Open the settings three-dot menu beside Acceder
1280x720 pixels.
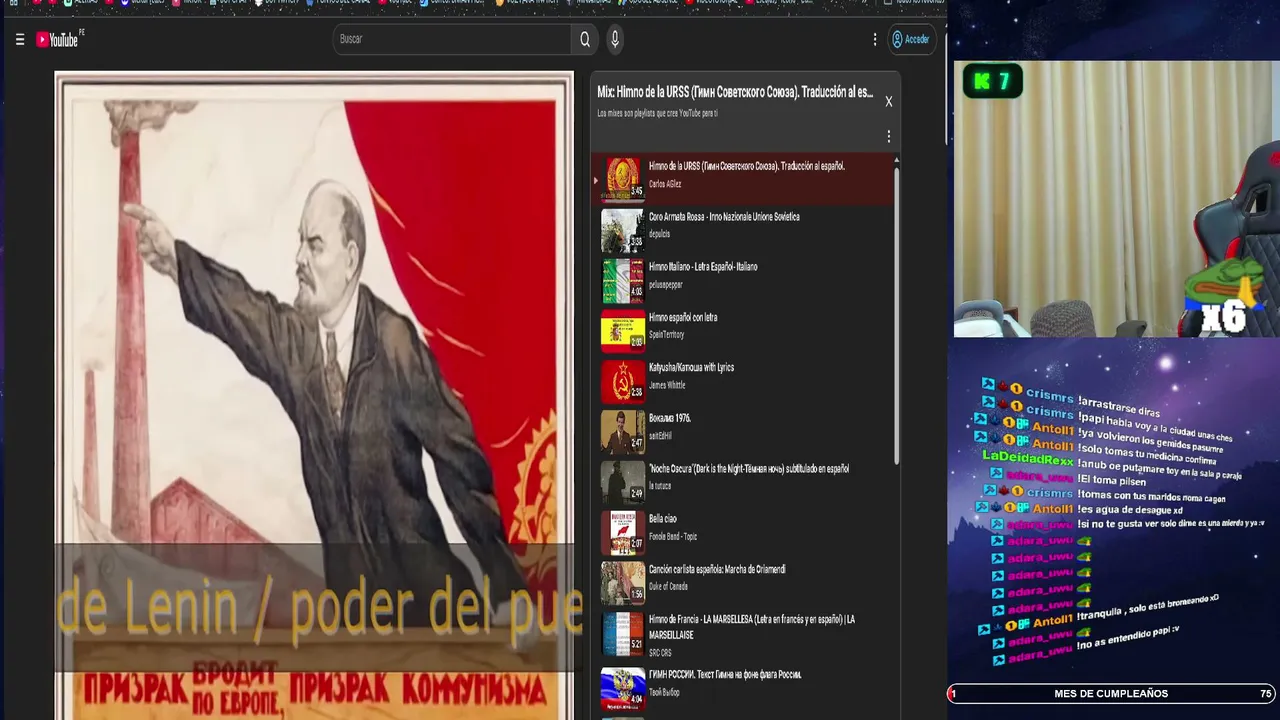click(875, 40)
